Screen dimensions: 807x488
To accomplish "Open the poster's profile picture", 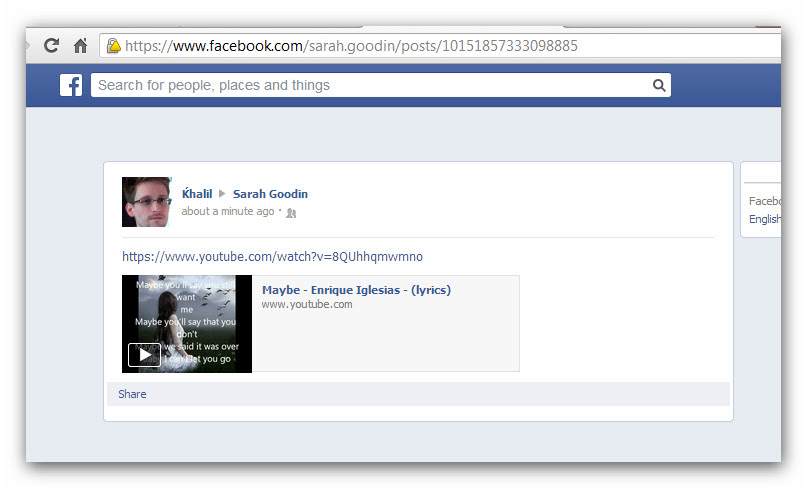I will 146,202.
